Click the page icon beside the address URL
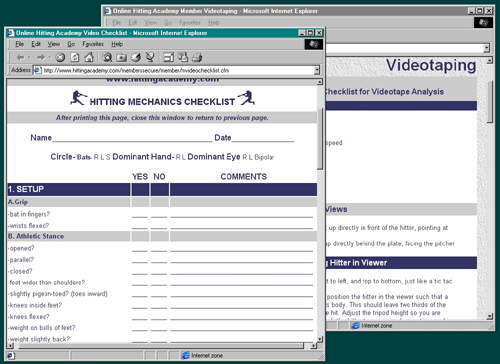 pyautogui.click(x=38, y=70)
